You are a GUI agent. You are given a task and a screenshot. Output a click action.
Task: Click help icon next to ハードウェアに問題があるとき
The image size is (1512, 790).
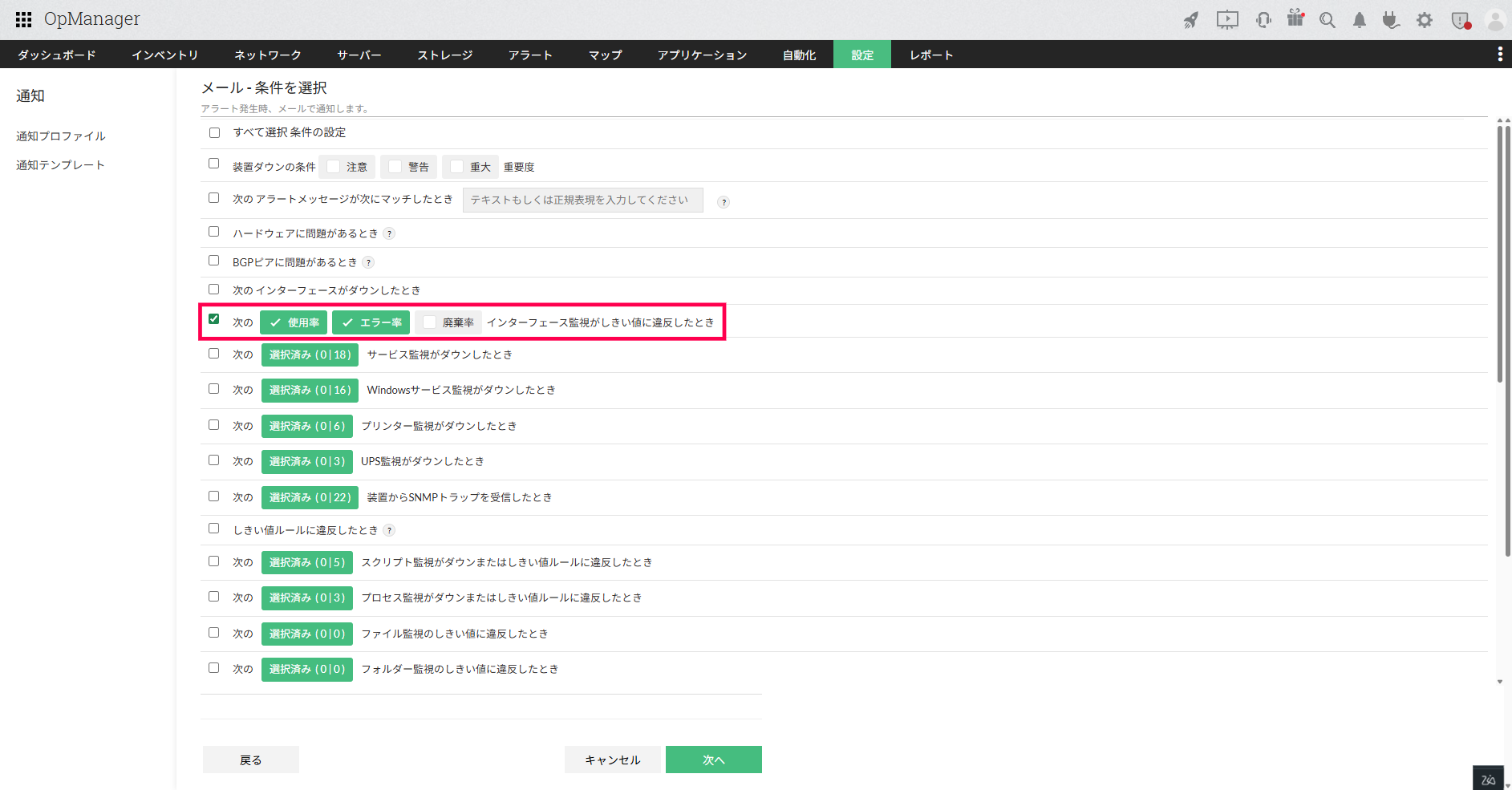(389, 233)
